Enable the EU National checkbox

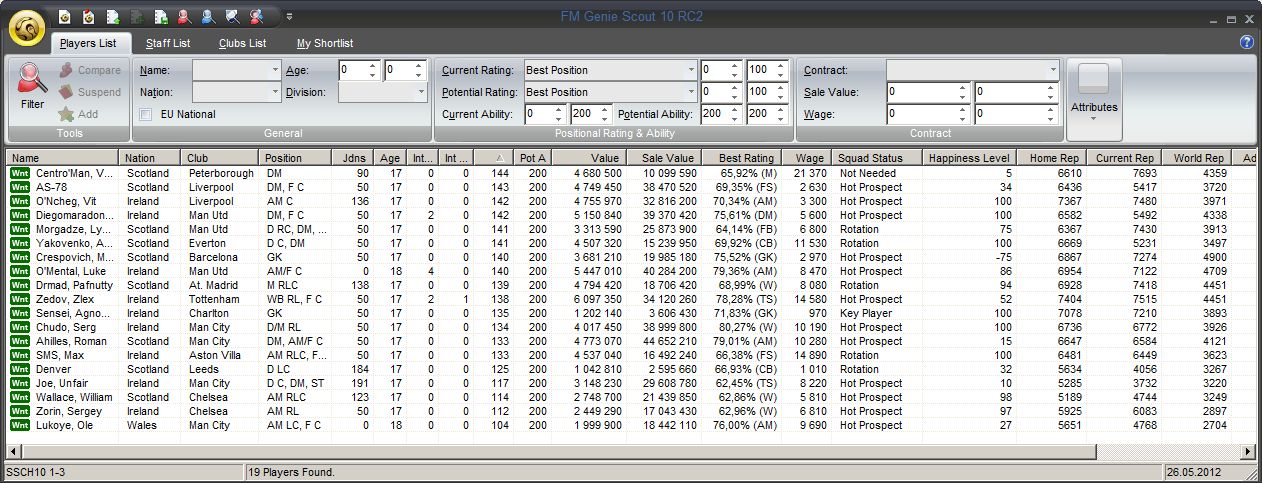[x=146, y=114]
